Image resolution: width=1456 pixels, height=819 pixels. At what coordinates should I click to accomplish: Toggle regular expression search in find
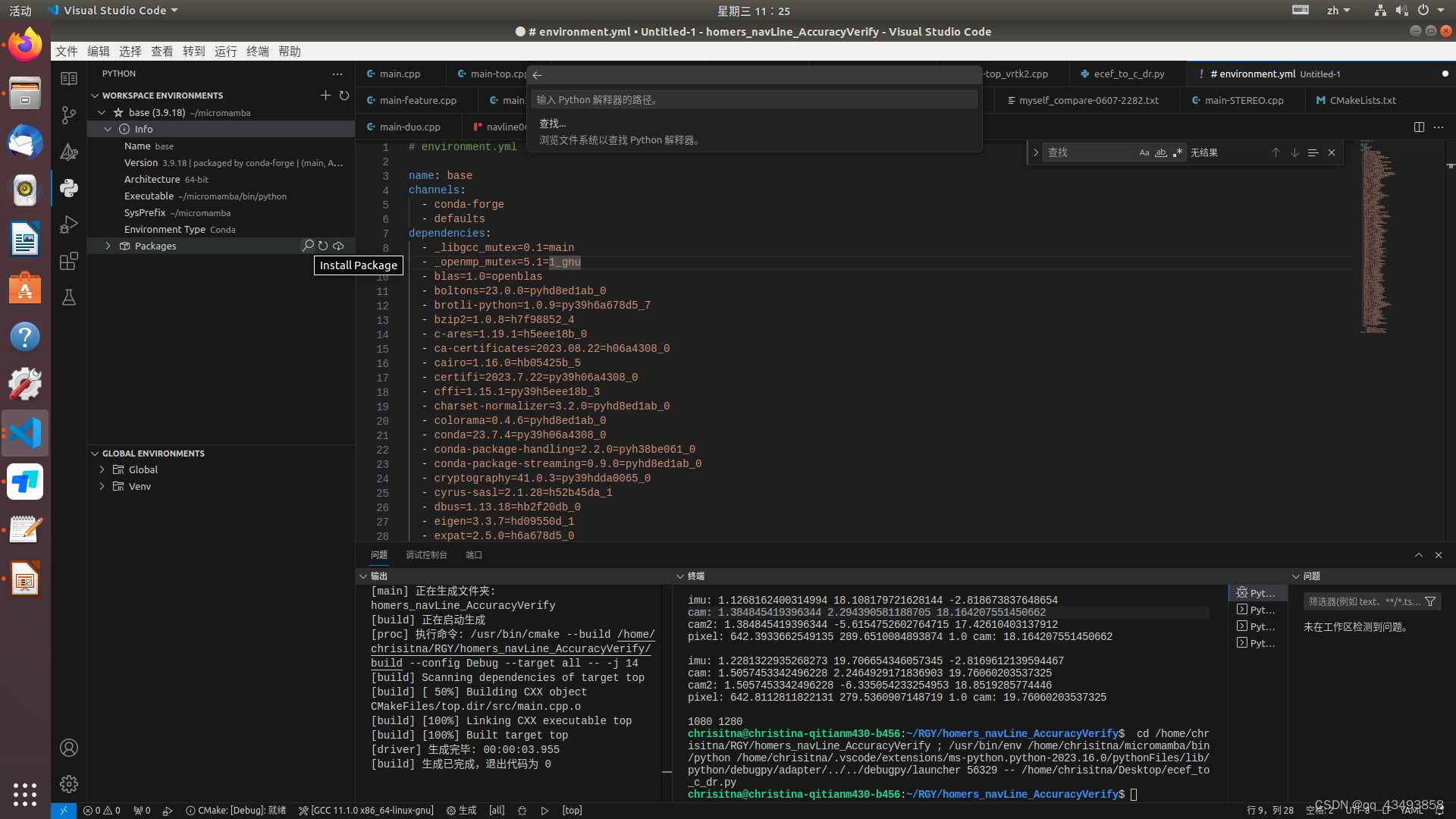click(x=1178, y=152)
